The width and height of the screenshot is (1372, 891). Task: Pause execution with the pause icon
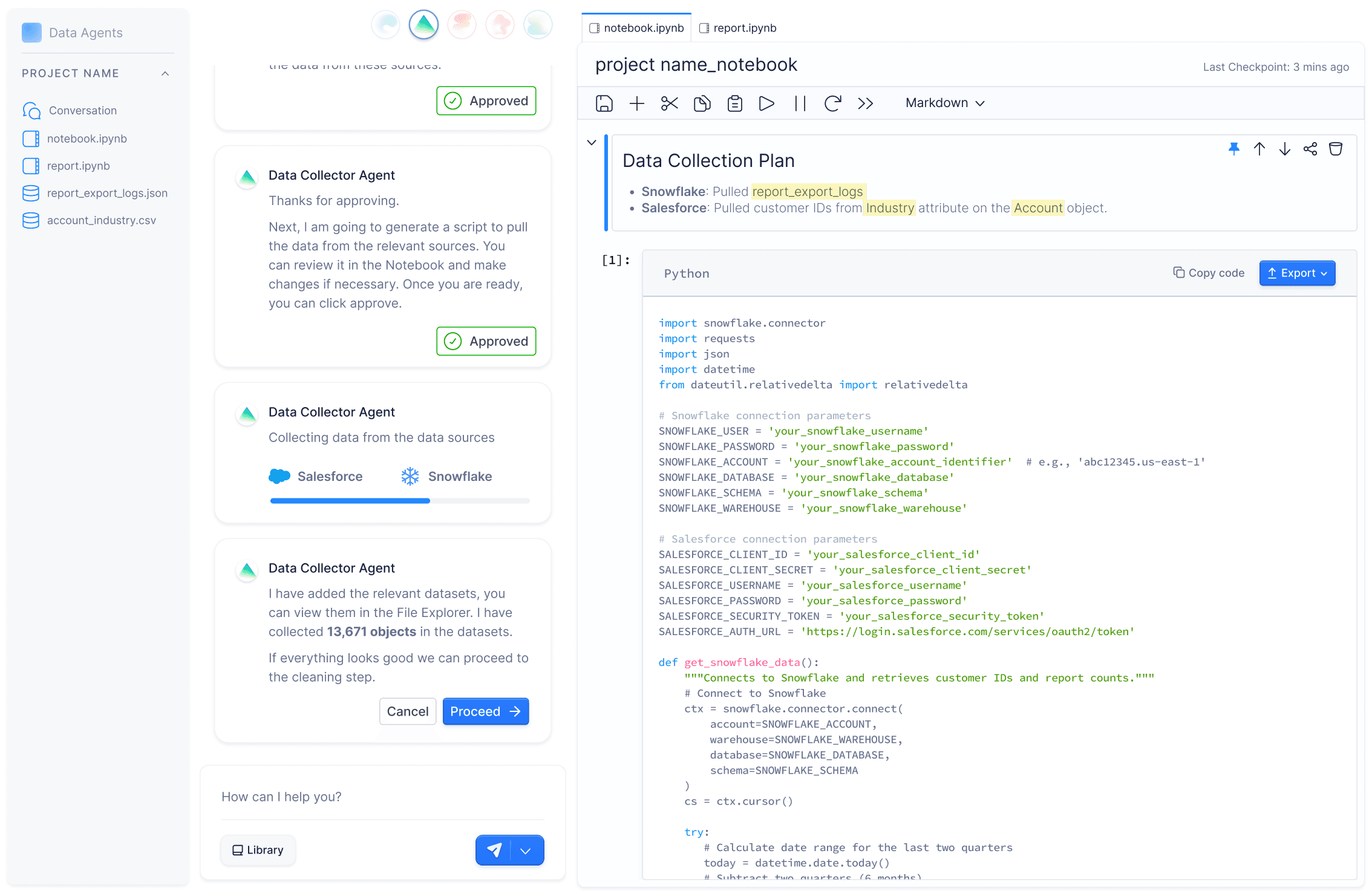coord(800,103)
